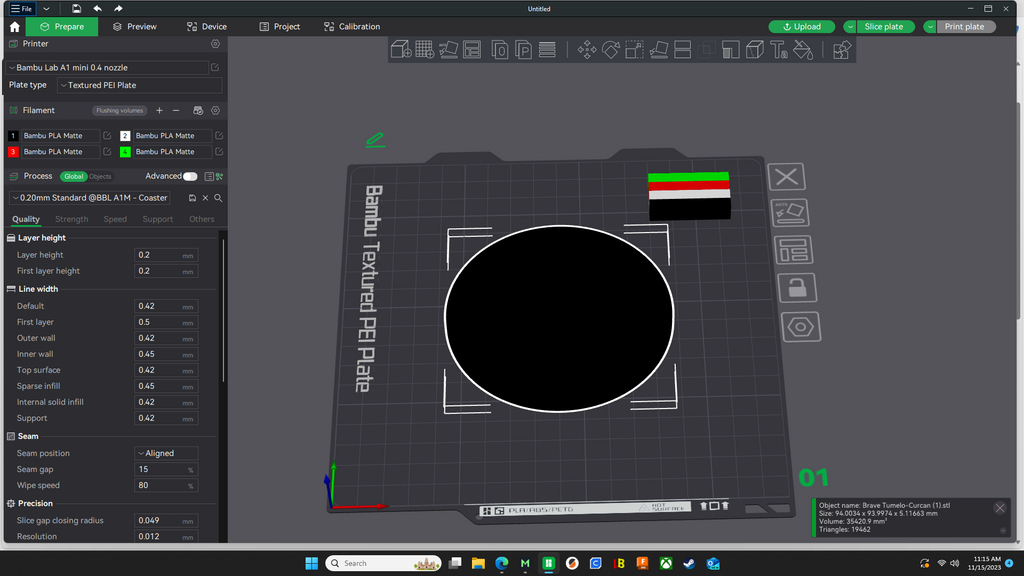The width and height of the screenshot is (1024, 576).
Task: Choose the Text shape tool
Action: pos(778,50)
